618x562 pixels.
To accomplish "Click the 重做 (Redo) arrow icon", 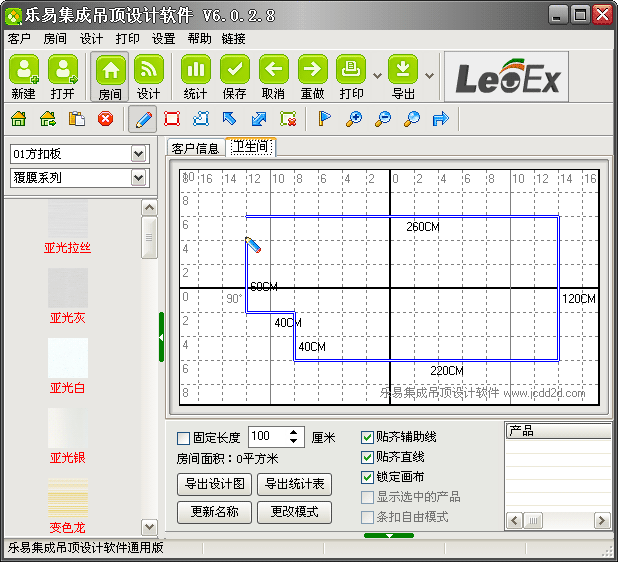I will coord(312,71).
